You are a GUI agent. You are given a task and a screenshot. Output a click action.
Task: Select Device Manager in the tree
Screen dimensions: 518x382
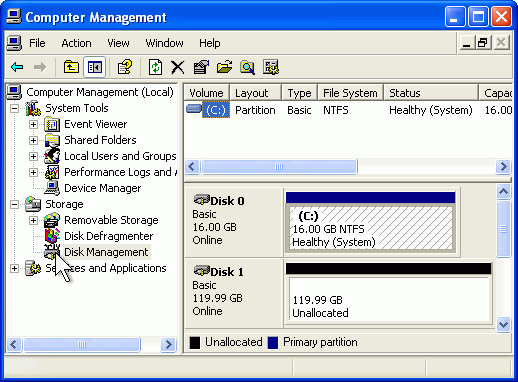click(x=103, y=188)
